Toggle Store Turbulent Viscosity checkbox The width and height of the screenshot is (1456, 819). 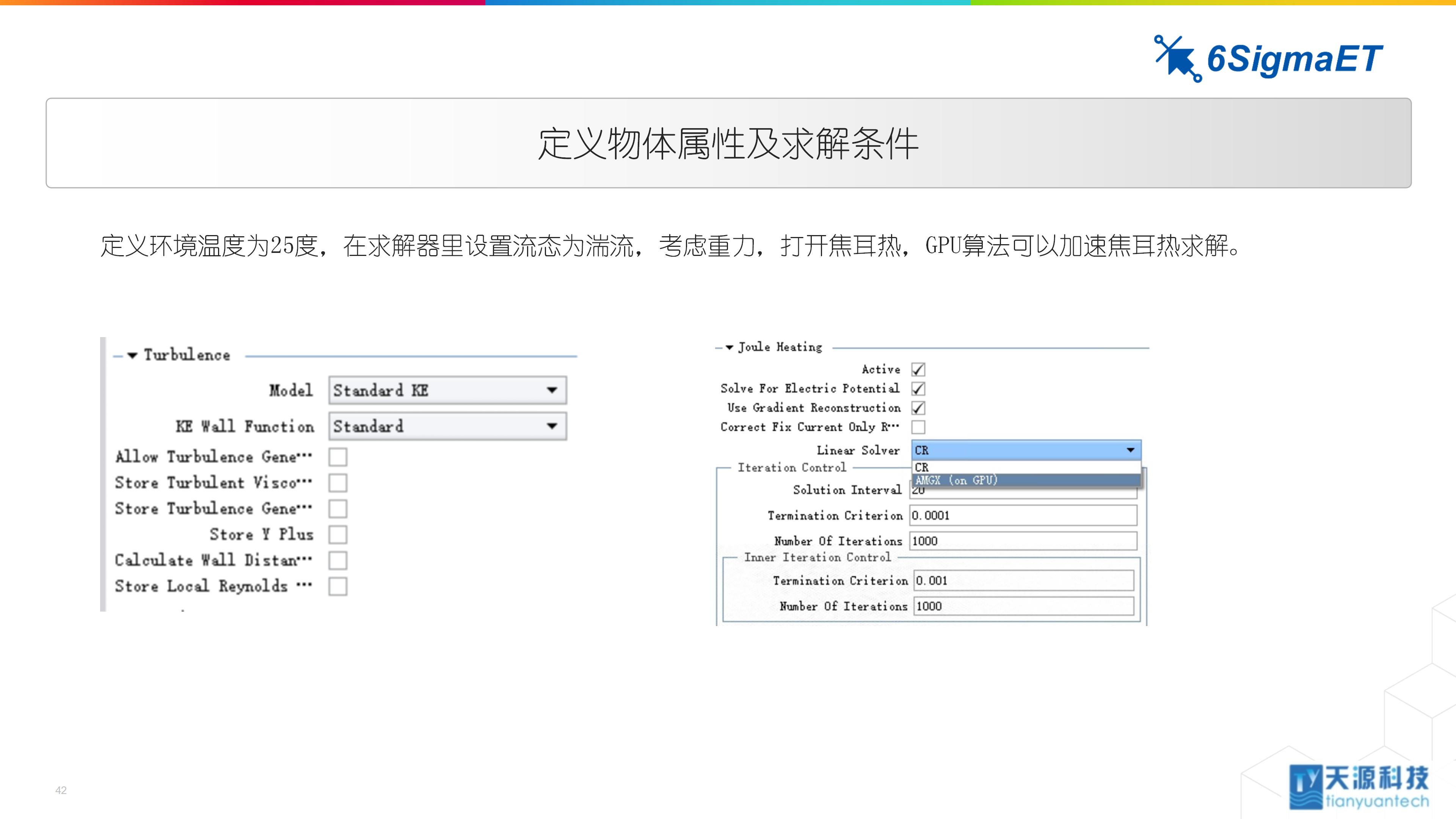click(x=338, y=483)
